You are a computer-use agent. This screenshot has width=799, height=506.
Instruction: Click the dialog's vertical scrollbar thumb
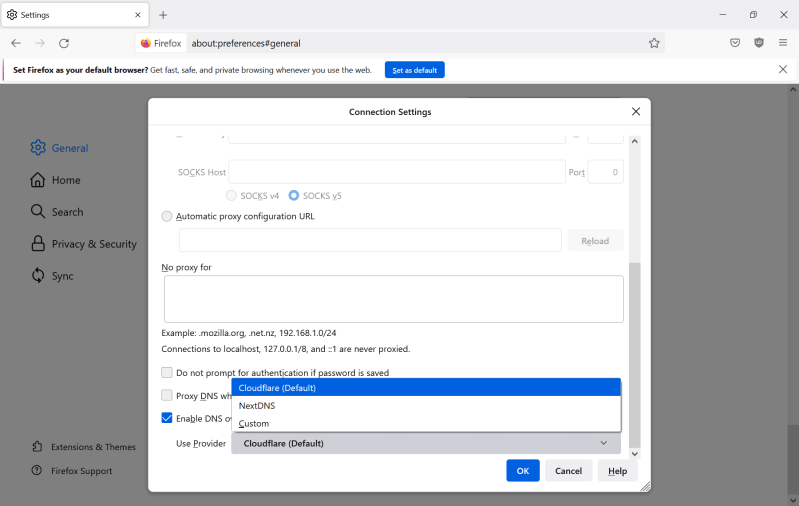[x=634, y=355]
